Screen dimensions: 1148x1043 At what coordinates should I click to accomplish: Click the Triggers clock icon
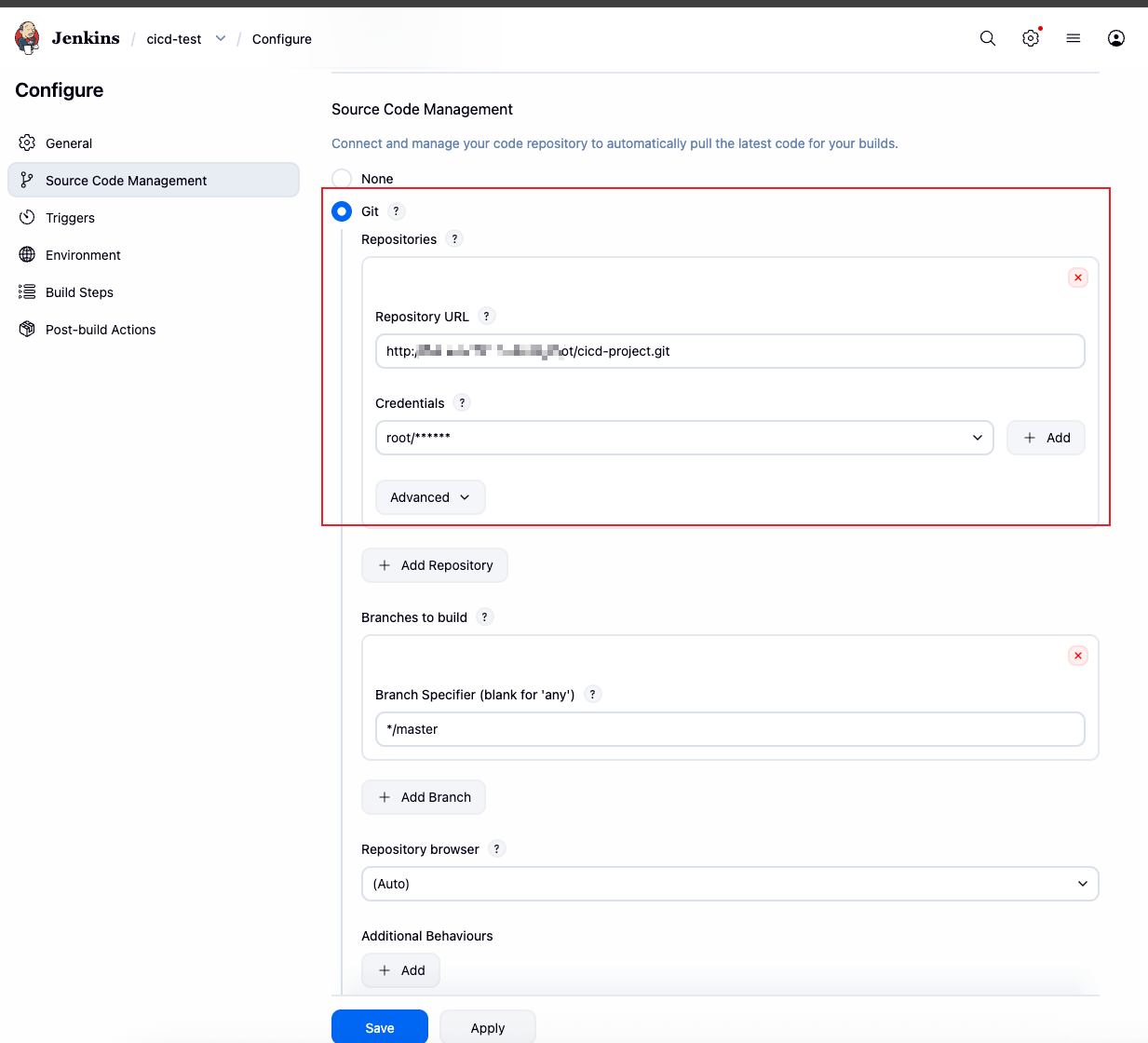pos(27,217)
